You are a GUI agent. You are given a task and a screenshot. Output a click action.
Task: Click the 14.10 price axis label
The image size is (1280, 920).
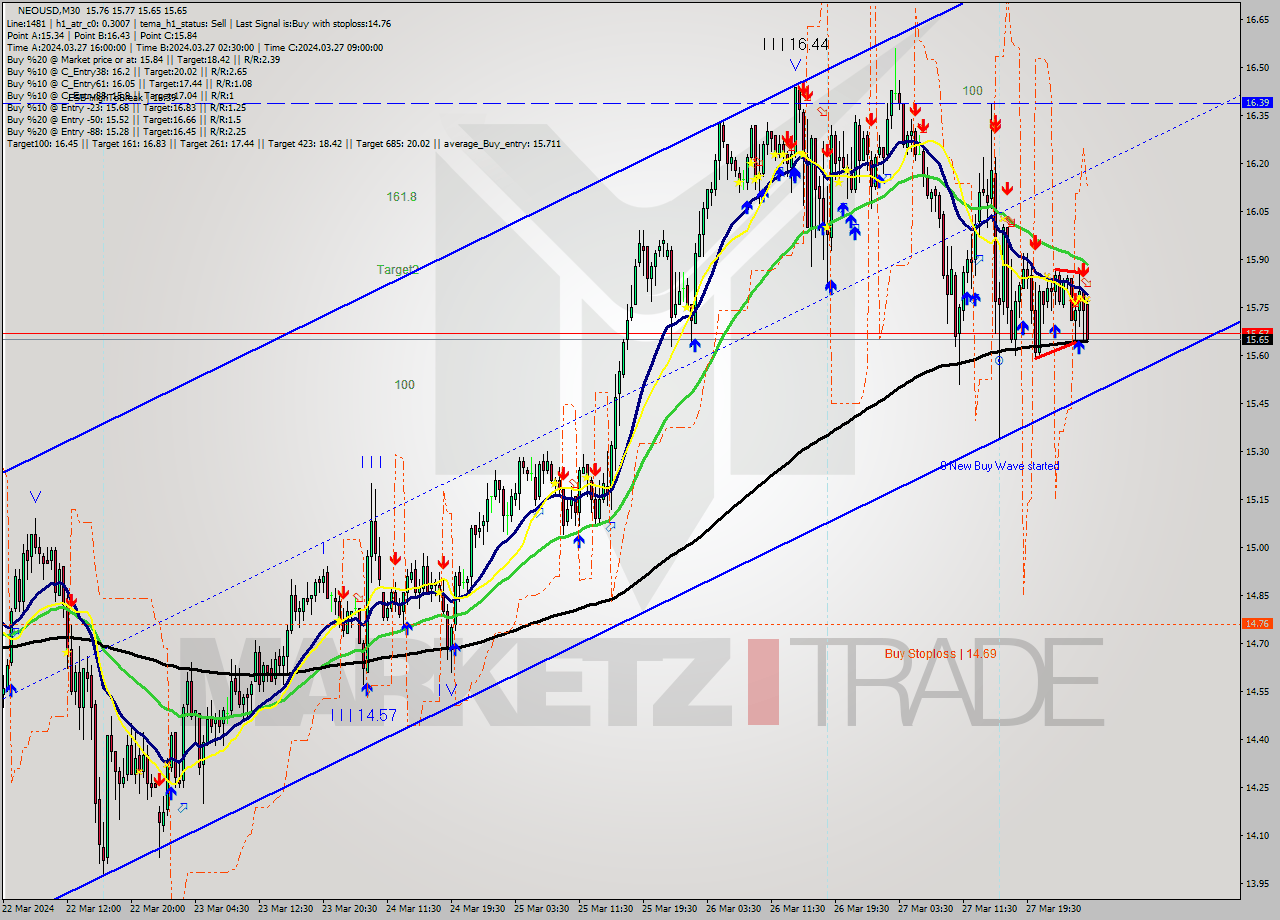tap(1256, 835)
